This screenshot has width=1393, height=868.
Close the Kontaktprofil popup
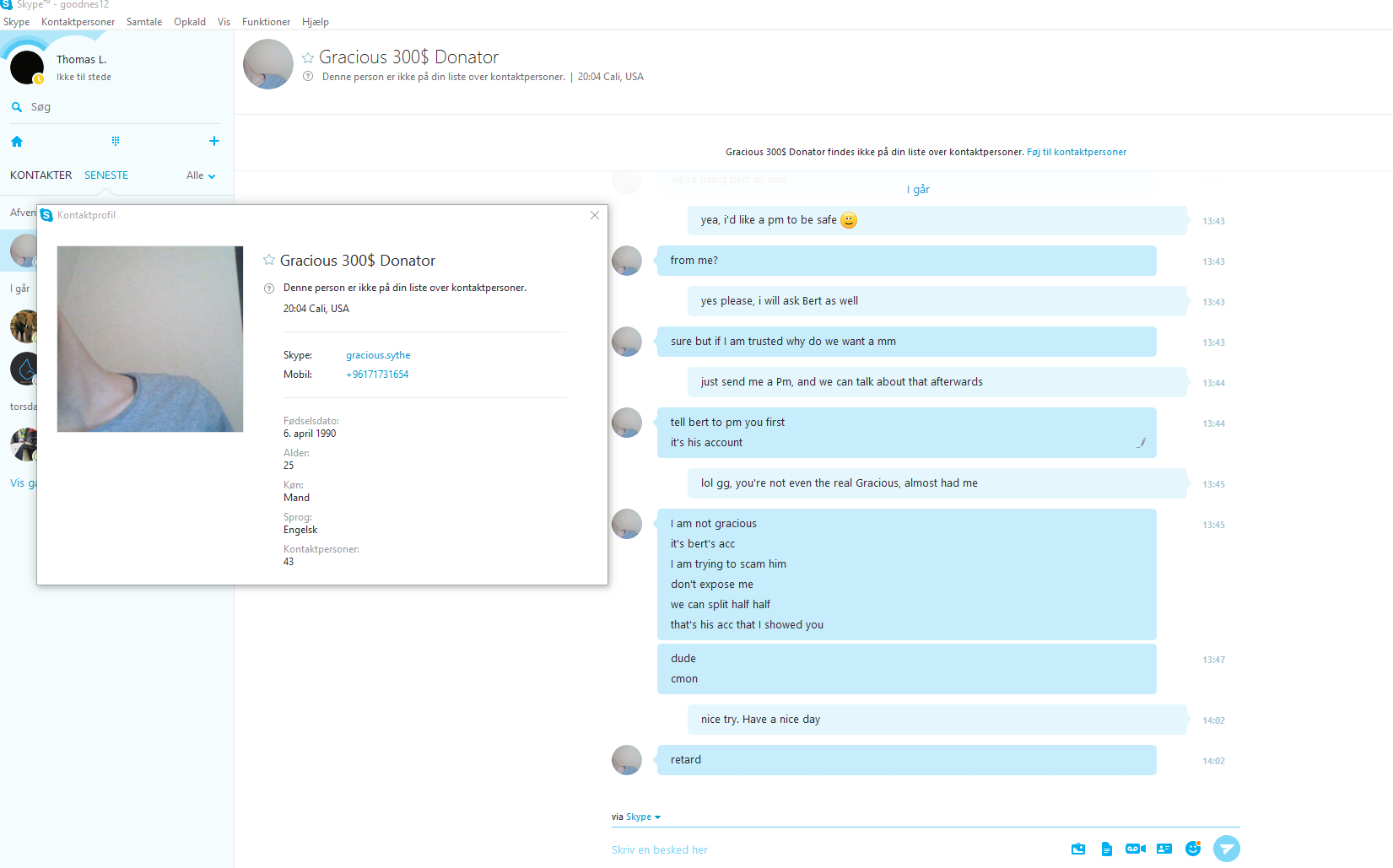click(595, 215)
